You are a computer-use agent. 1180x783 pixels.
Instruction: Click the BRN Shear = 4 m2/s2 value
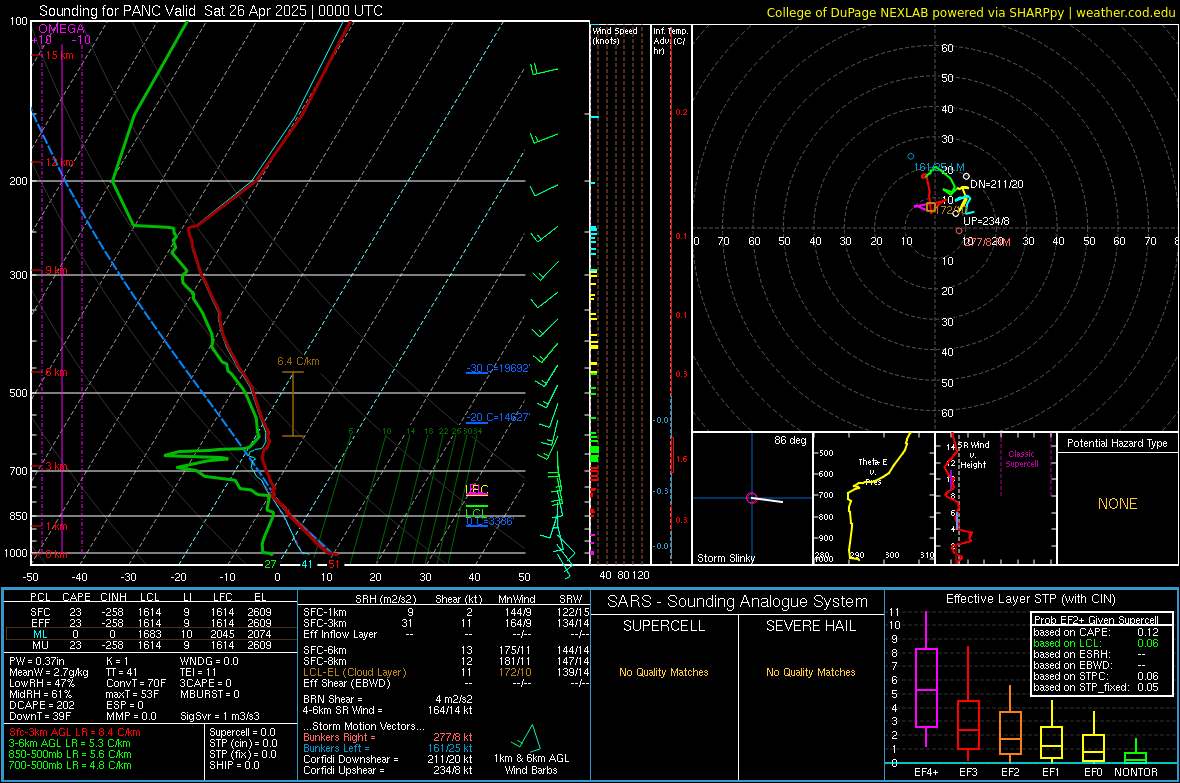(x=388, y=699)
